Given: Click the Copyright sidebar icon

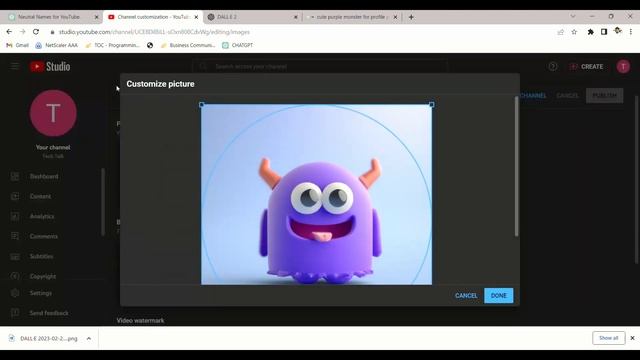Looking at the screenshot, I should pyautogui.click(x=15, y=276).
